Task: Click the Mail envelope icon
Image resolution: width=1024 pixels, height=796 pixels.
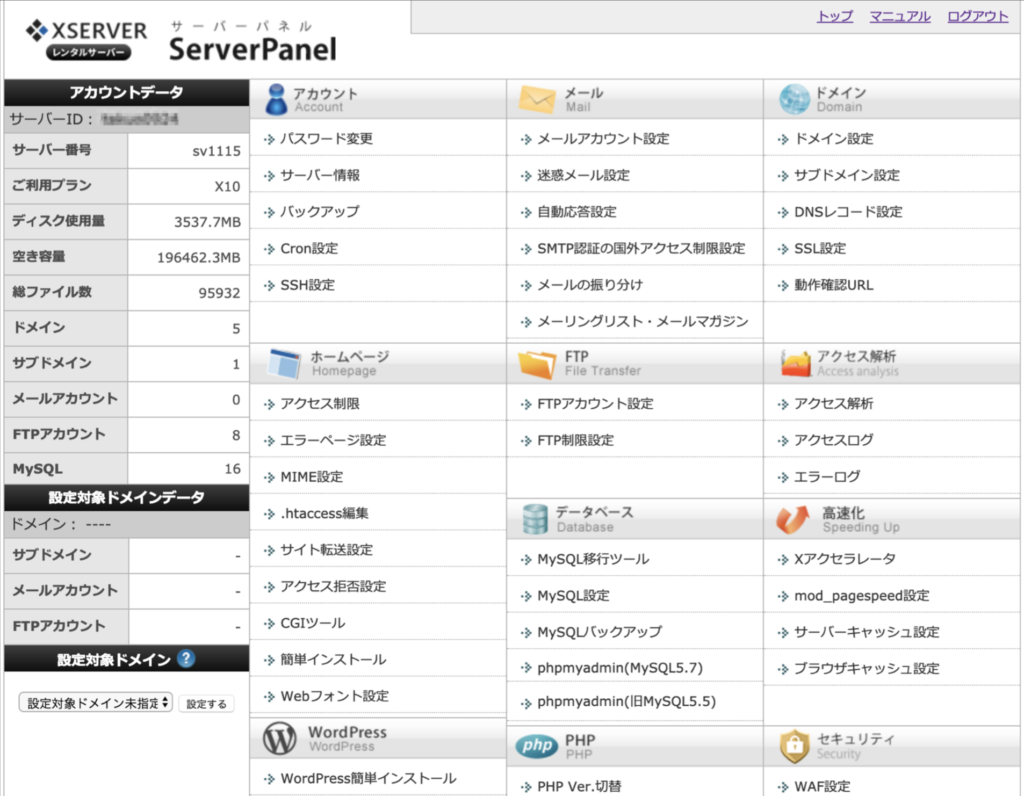Action: pos(536,99)
